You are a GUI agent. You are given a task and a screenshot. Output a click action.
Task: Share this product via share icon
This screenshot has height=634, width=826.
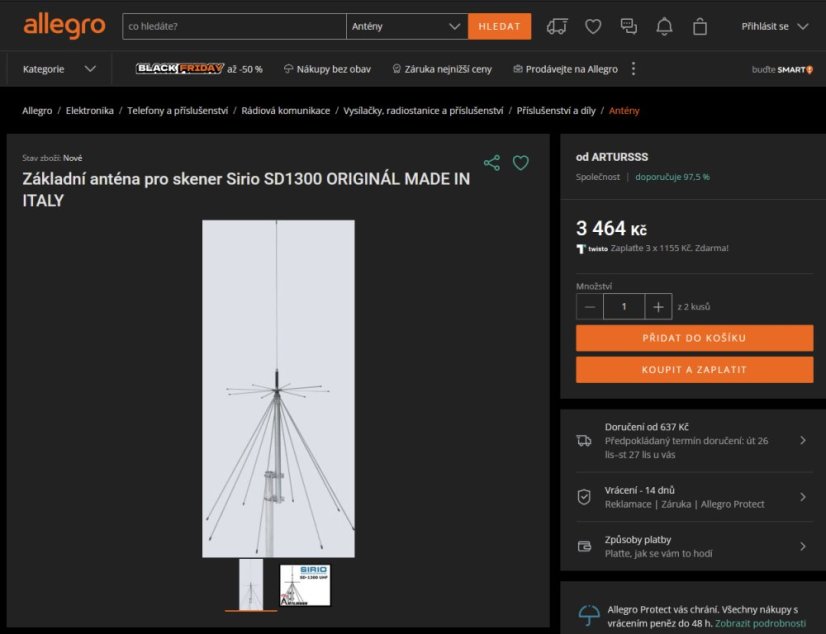491,163
